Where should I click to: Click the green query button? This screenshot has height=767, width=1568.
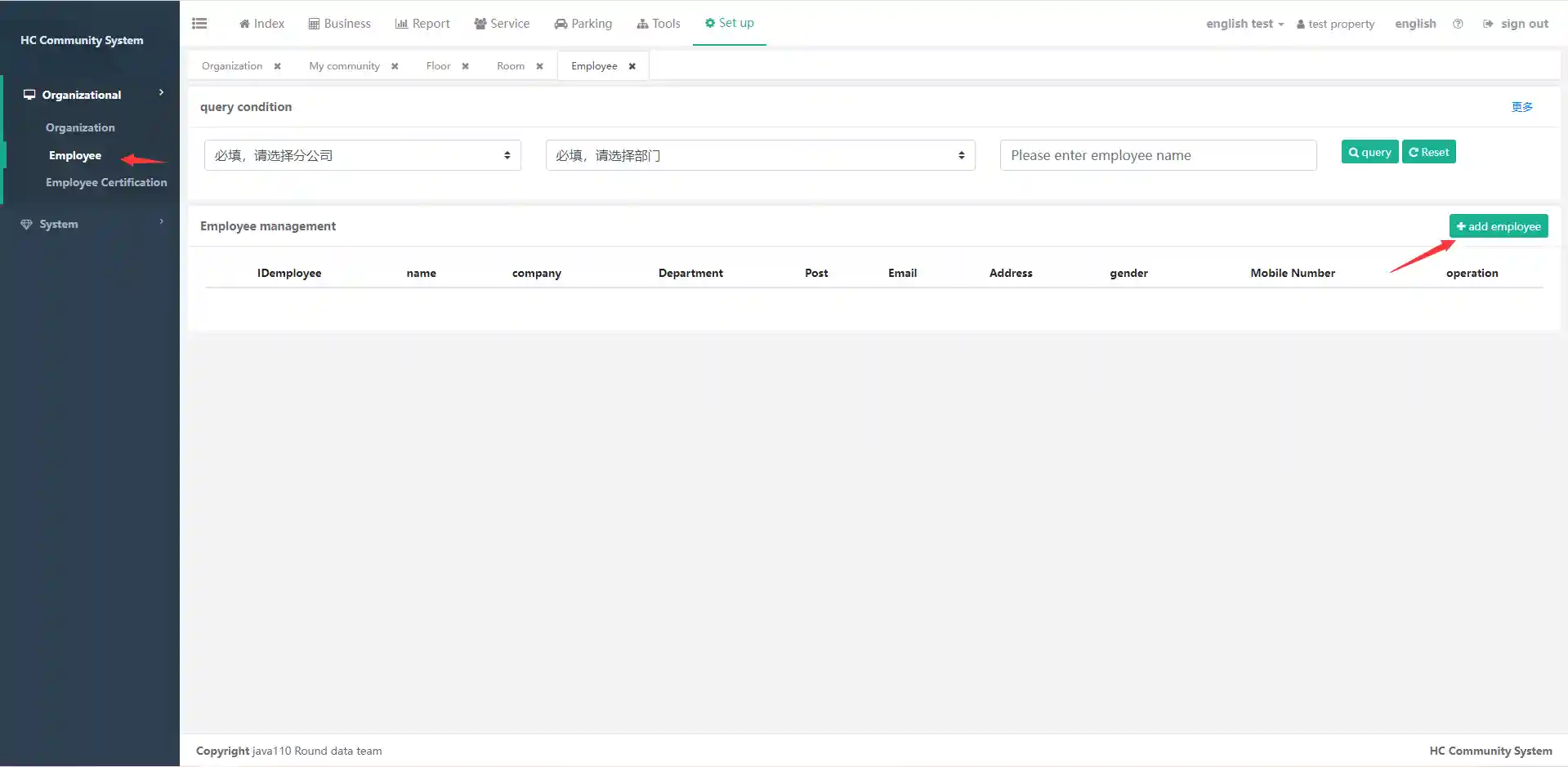point(1369,152)
